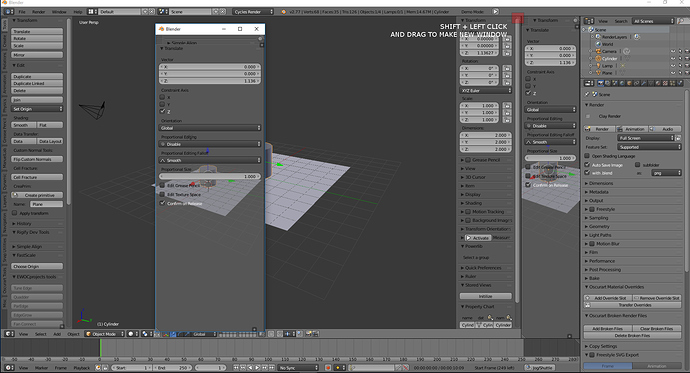
Task: Toggle Confirm on Release in floating window
Action: click(x=162, y=203)
